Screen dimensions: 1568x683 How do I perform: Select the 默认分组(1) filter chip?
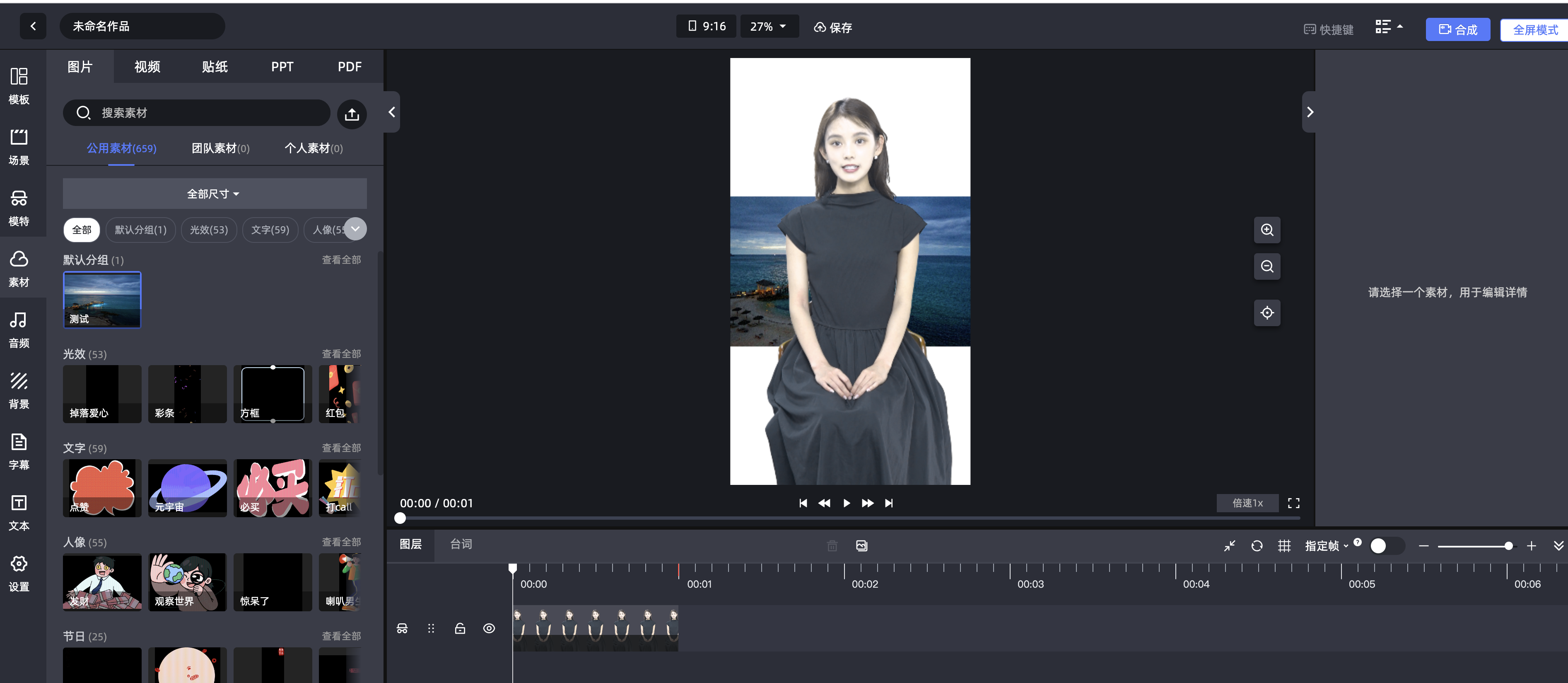click(141, 230)
